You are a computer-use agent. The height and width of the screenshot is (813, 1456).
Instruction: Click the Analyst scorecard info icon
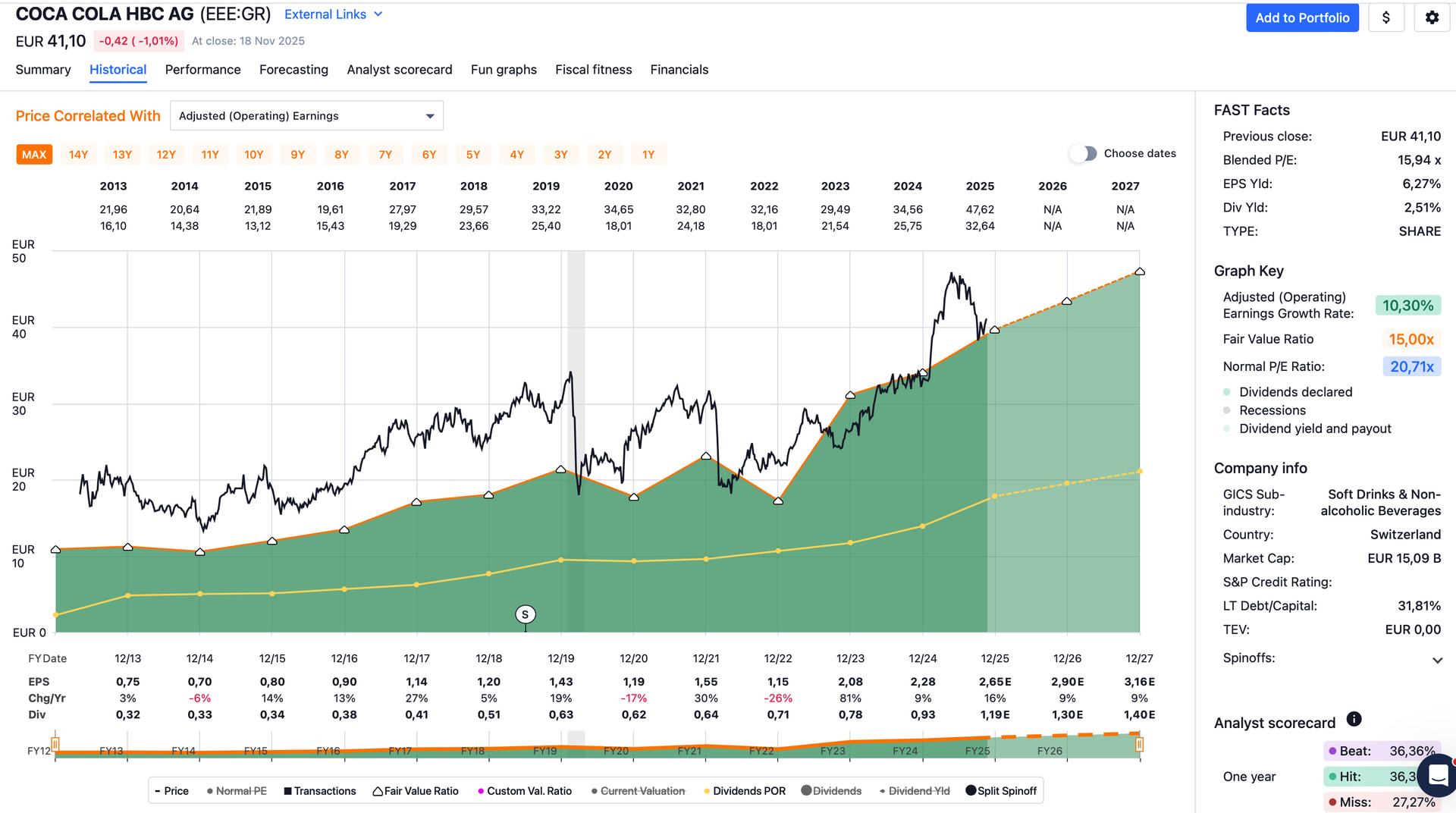(1354, 719)
